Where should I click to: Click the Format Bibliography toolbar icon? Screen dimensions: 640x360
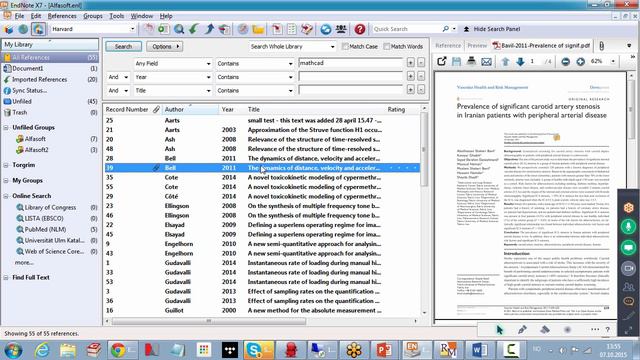click(292, 29)
